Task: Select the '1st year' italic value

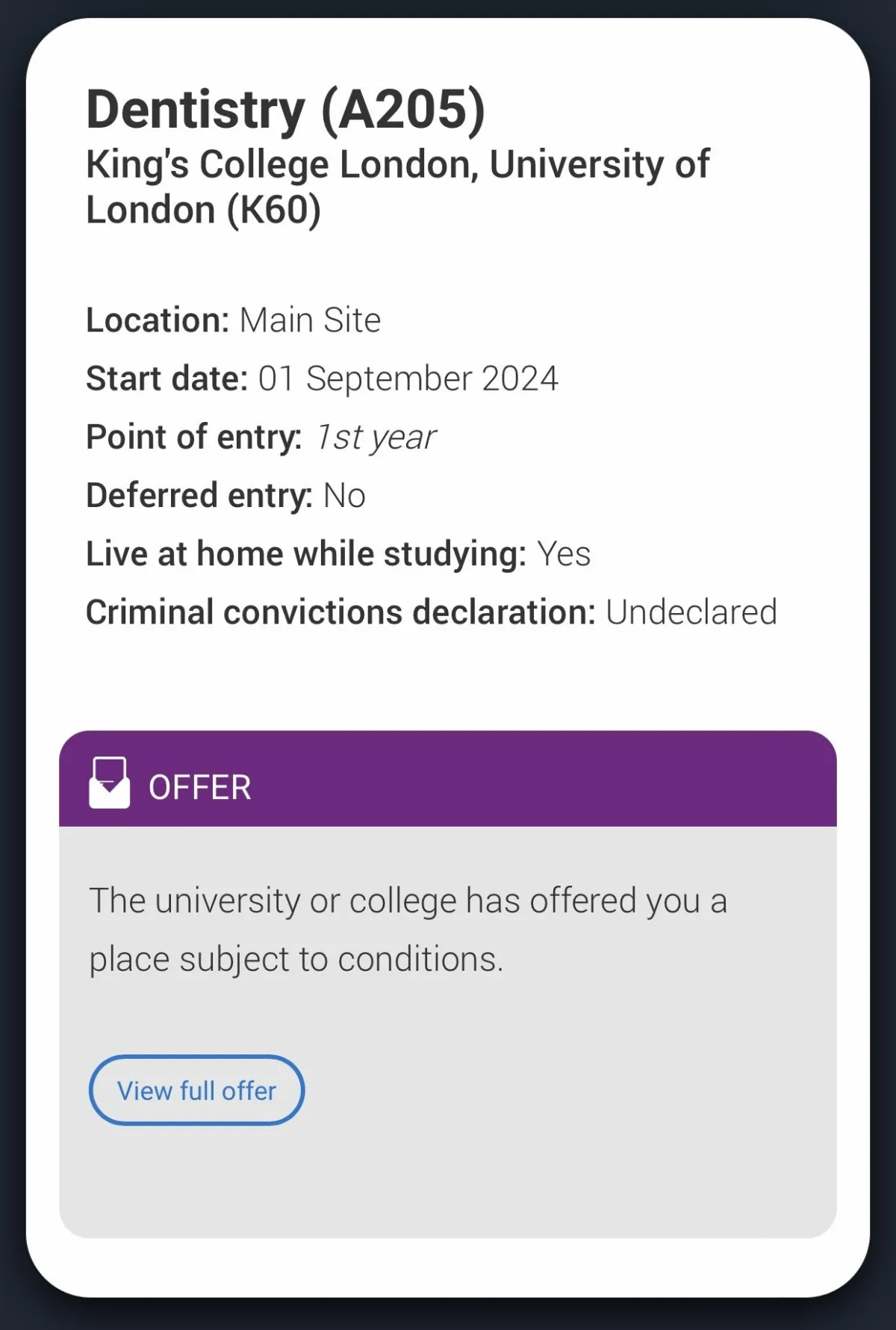Action: (x=376, y=438)
